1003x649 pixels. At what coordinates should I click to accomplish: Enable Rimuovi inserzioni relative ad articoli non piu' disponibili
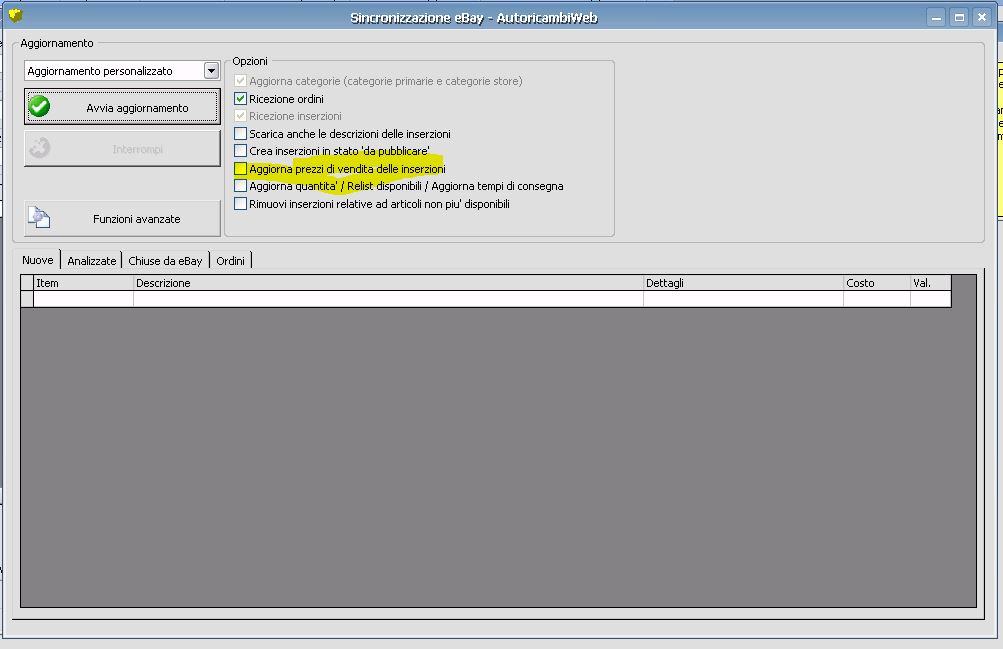tap(241, 204)
